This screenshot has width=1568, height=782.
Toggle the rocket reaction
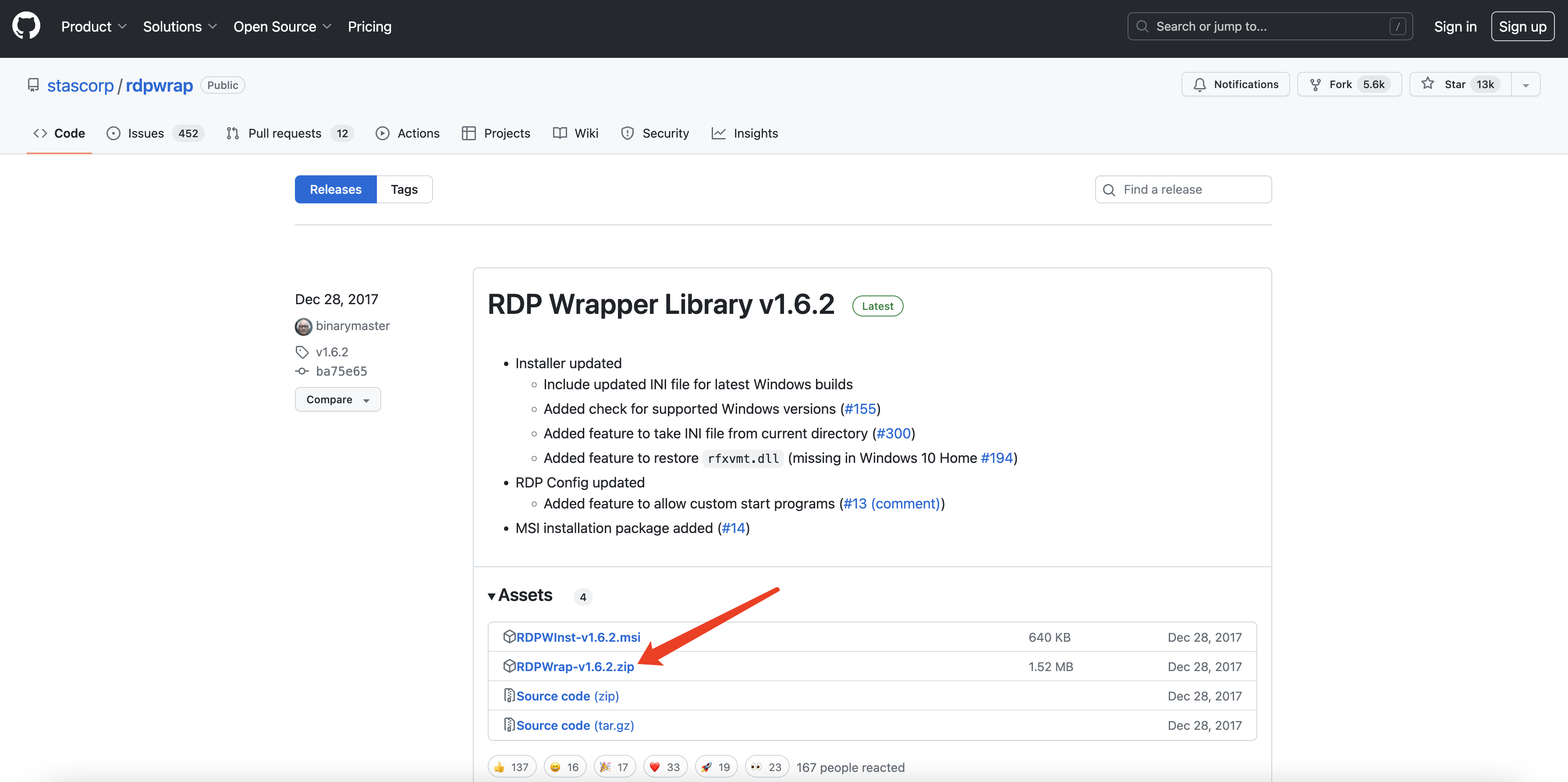[x=715, y=767]
